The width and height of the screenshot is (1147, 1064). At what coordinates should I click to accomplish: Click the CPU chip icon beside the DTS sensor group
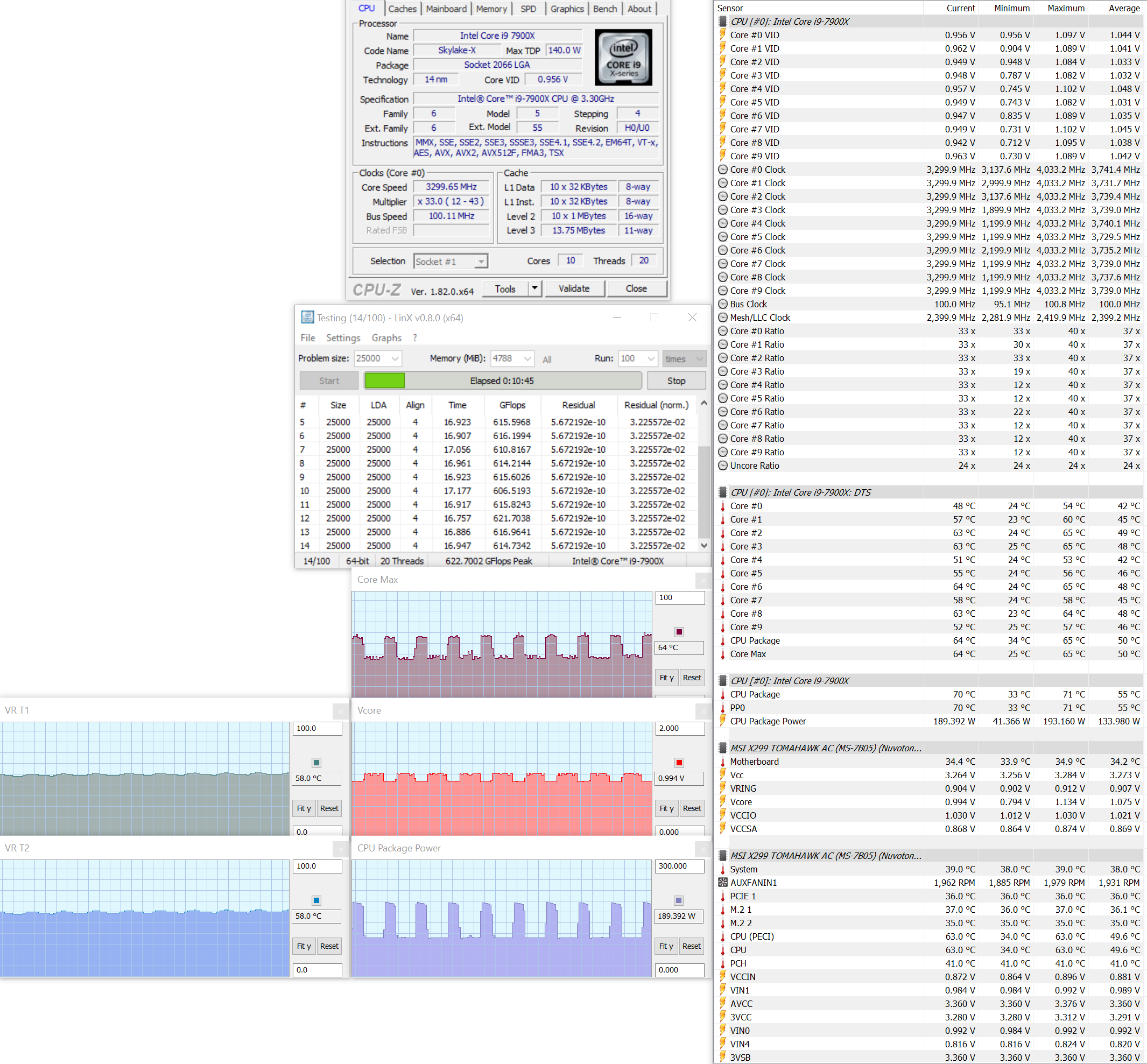click(x=723, y=492)
